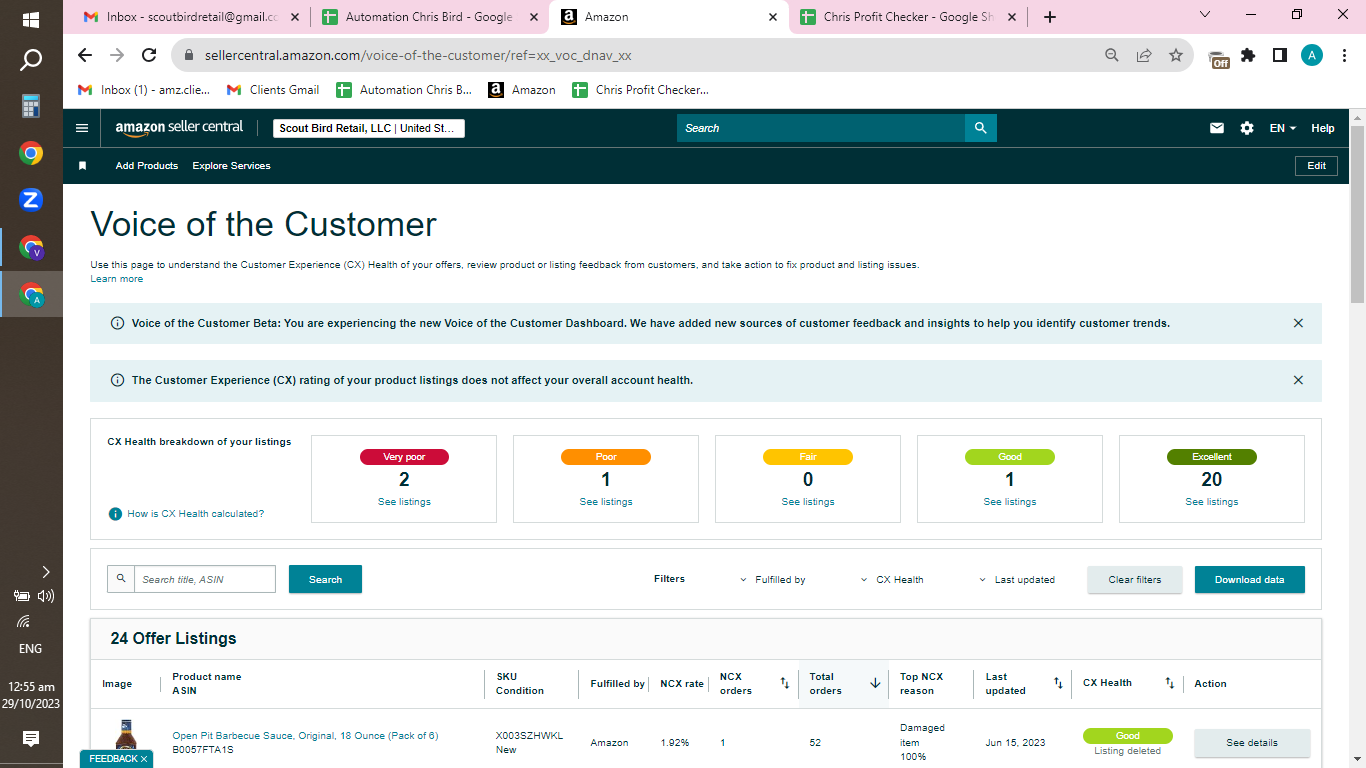Click the Download data button

[1250, 580]
